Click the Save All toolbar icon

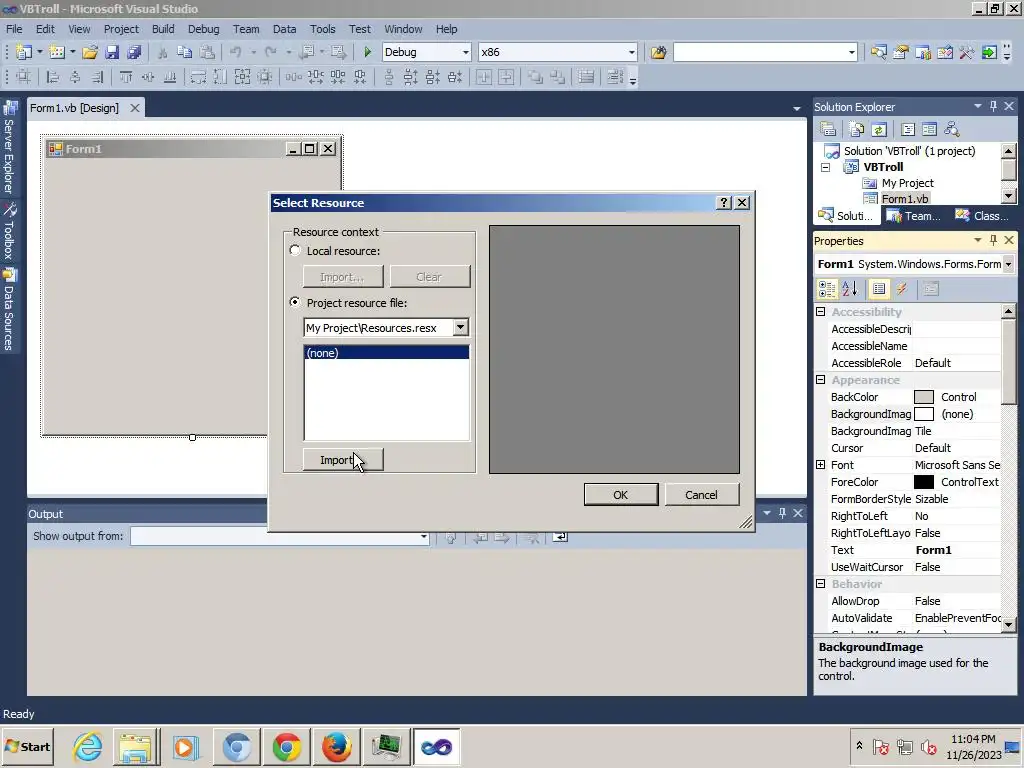[x=135, y=52]
